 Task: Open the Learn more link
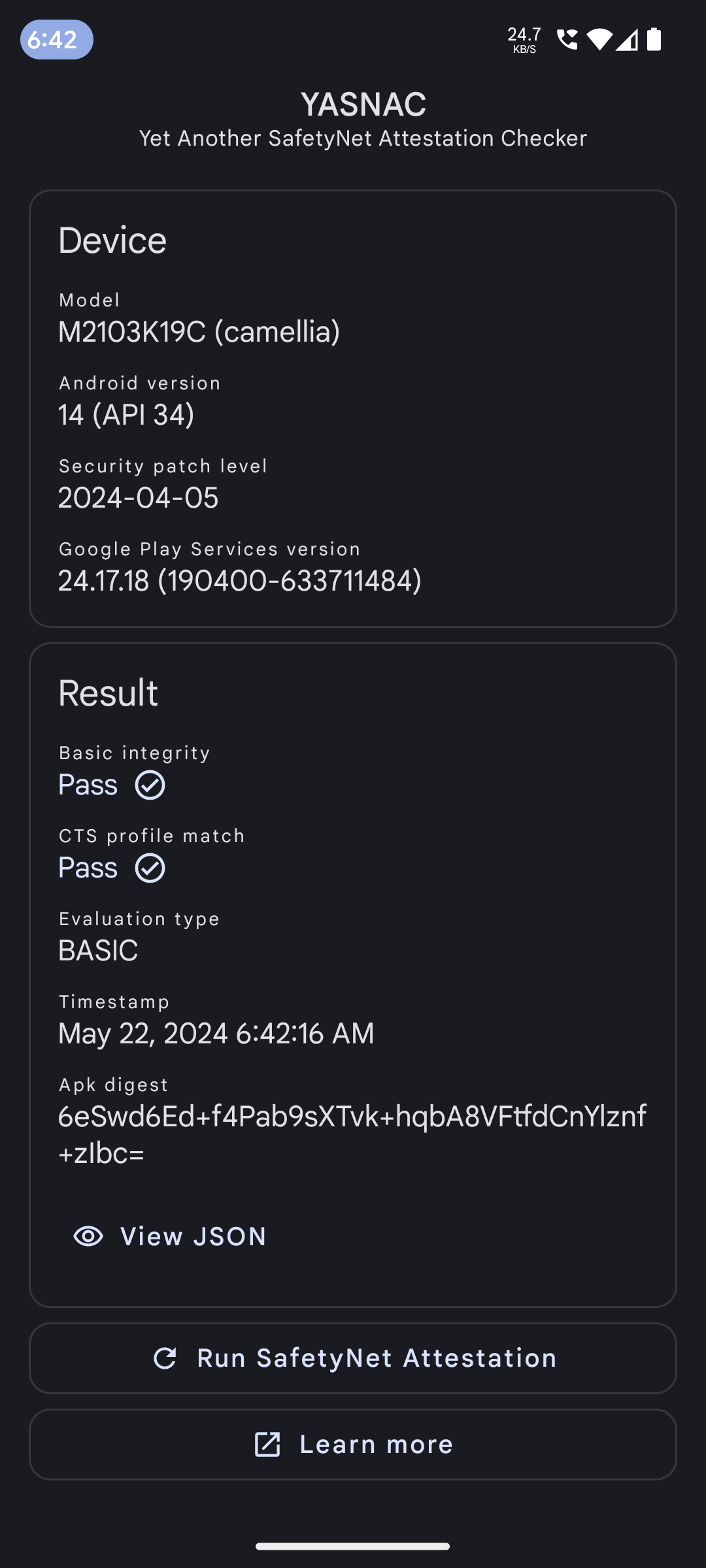353,1445
